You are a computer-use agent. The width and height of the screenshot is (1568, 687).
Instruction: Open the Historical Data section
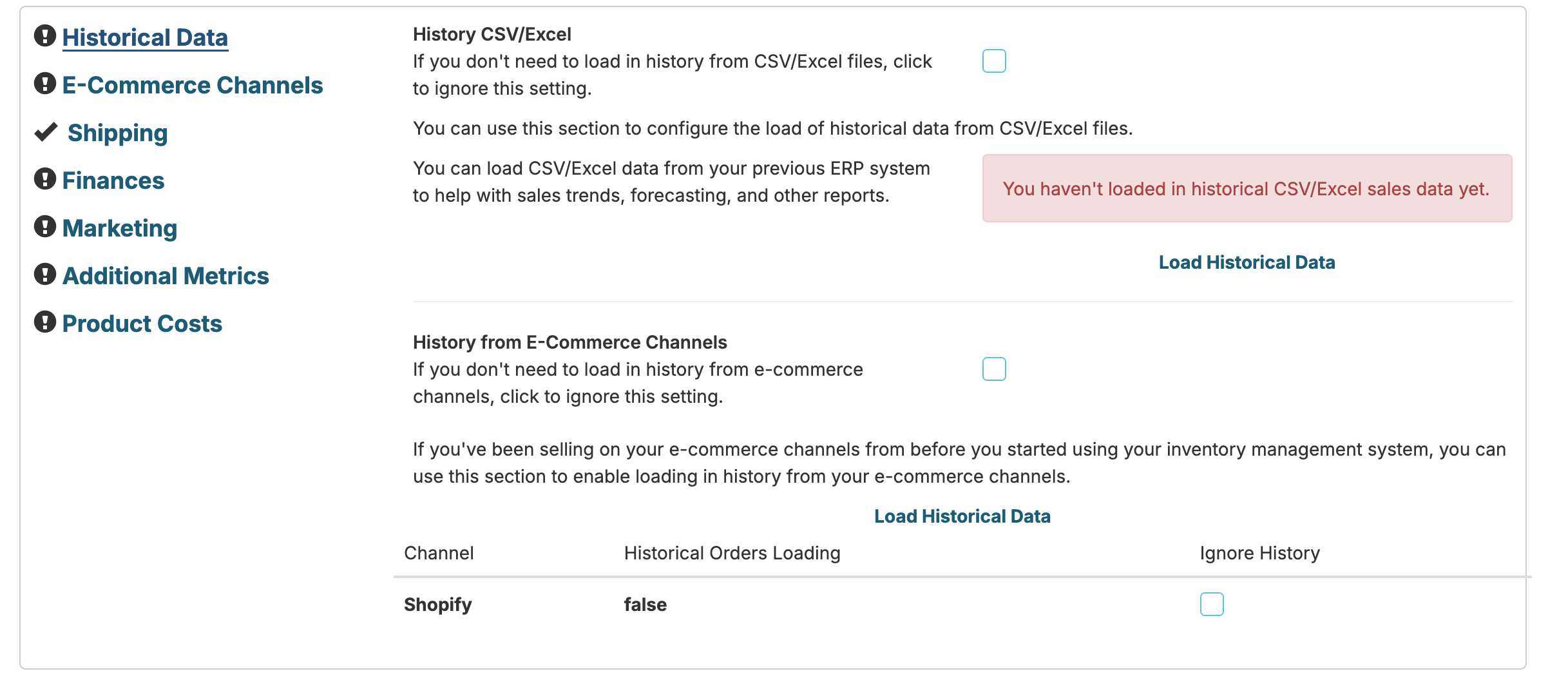click(x=145, y=37)
